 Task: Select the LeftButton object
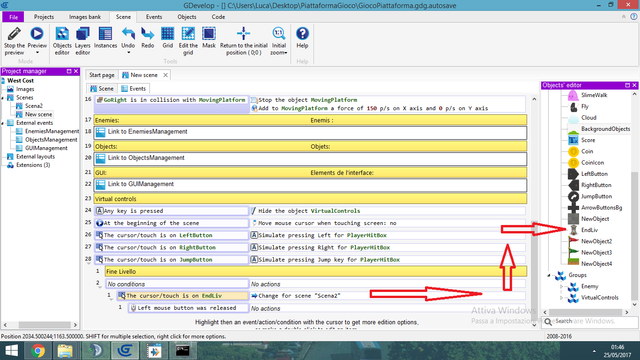click(x=594, y=174)
